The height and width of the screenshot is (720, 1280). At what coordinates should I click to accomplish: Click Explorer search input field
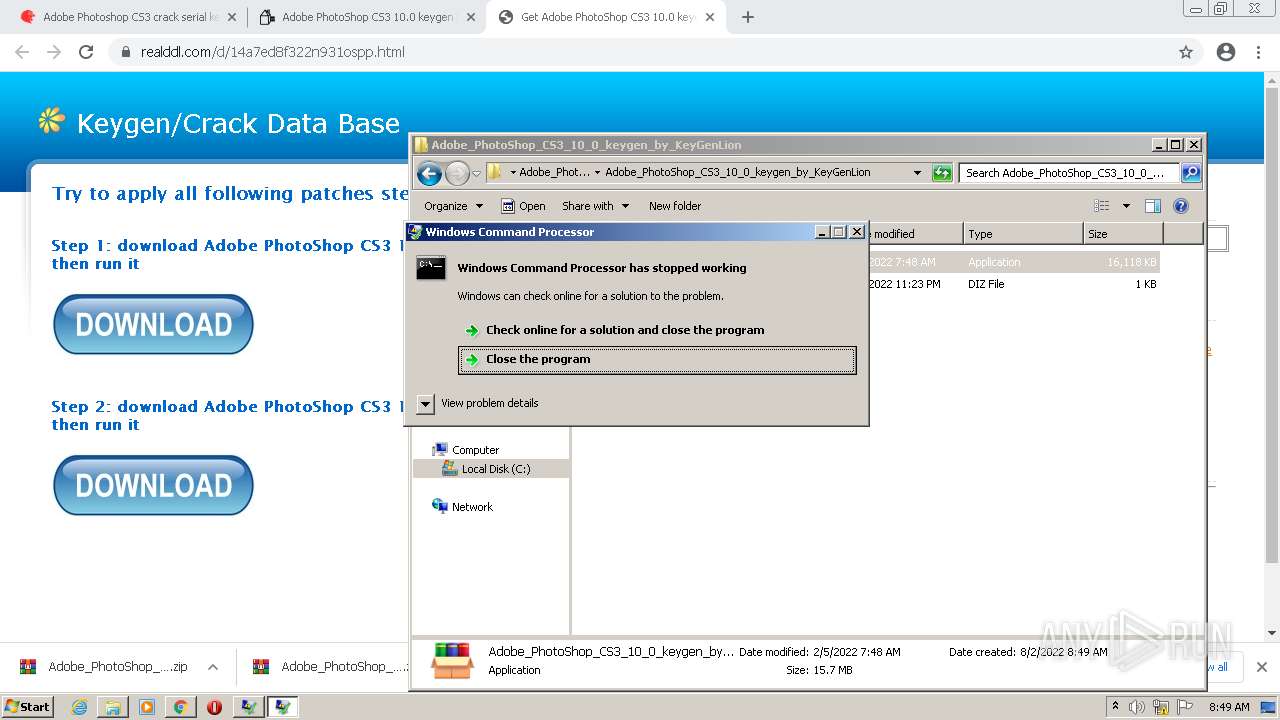tap(1068, 173)
